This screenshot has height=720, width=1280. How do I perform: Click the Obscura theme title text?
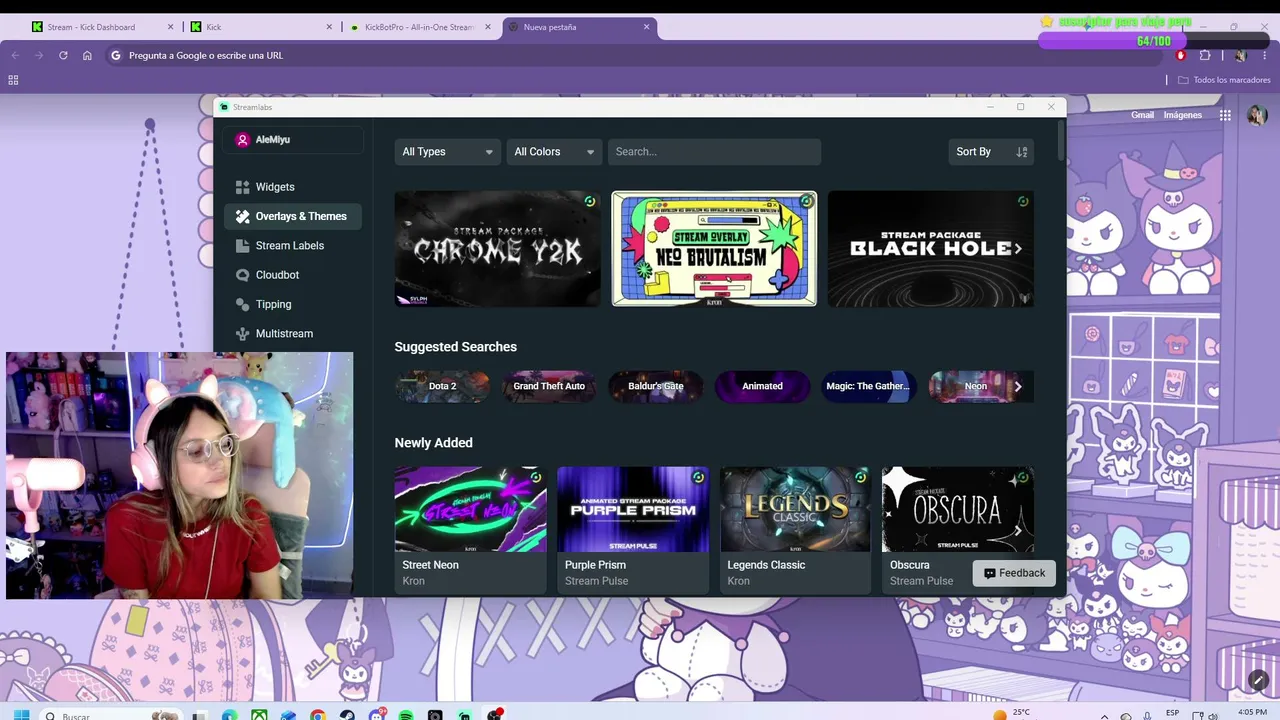910,565
